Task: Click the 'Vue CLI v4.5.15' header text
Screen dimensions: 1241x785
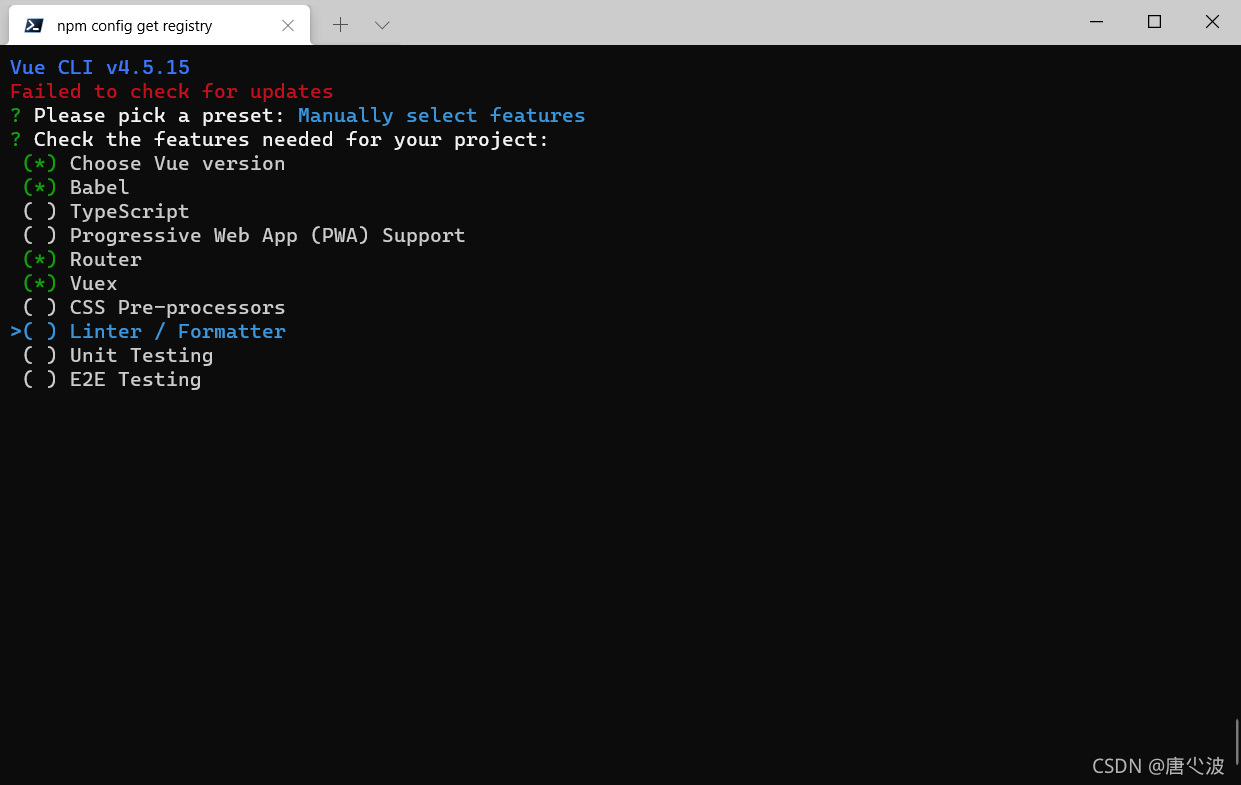Action: [100, 67]
